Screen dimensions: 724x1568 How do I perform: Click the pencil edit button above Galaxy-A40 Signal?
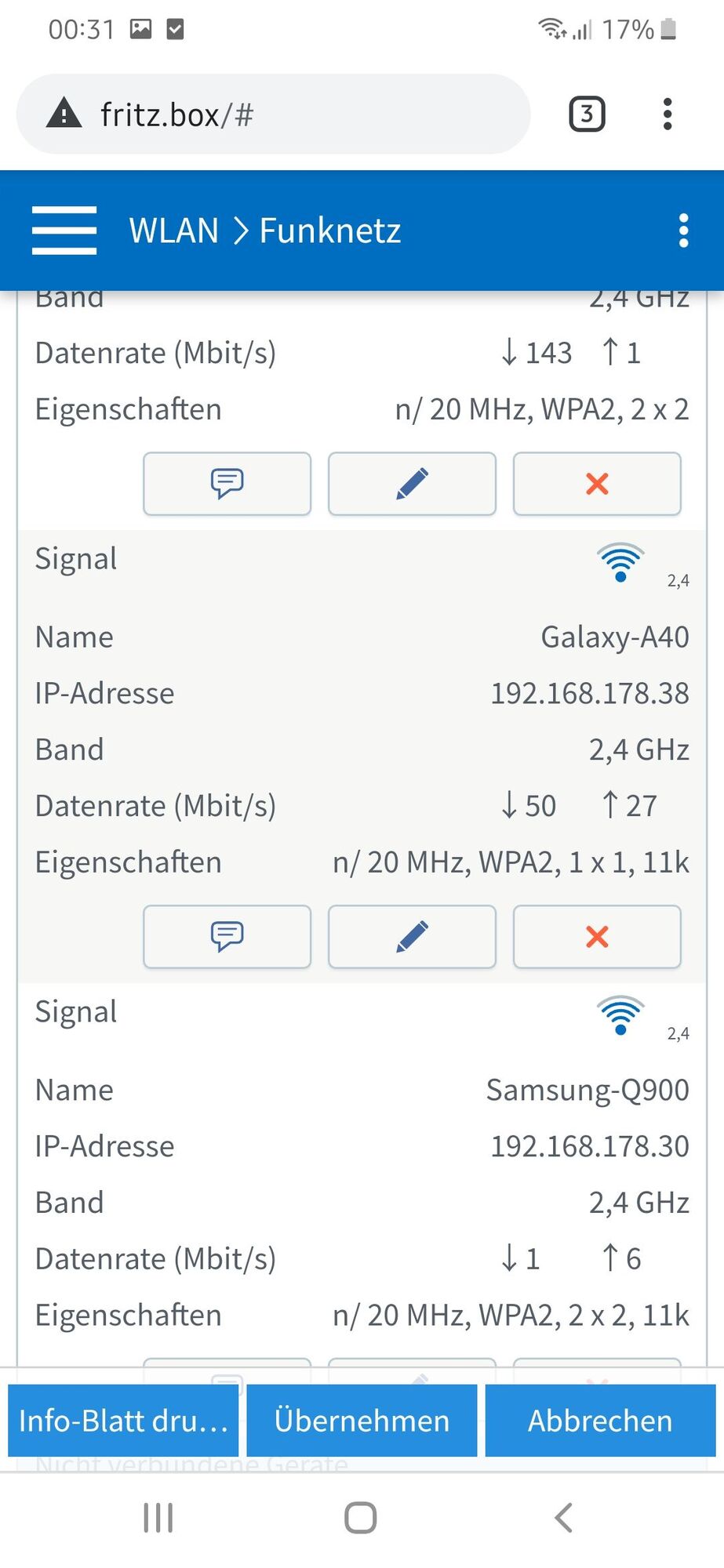(412, 484)
